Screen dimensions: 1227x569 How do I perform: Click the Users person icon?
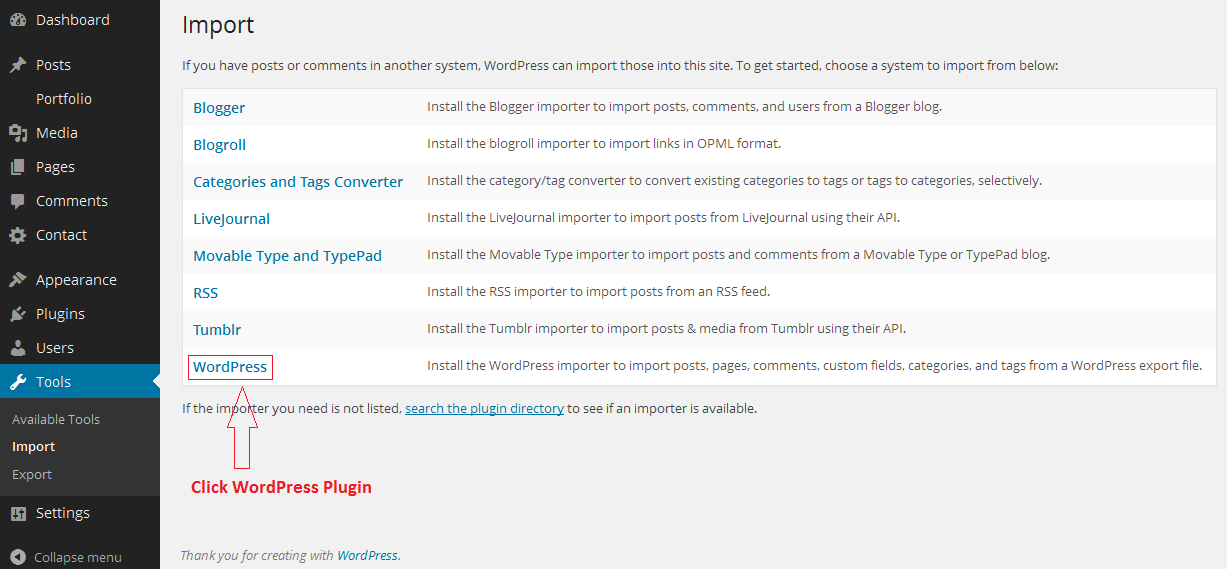click(x=17, y=348)
